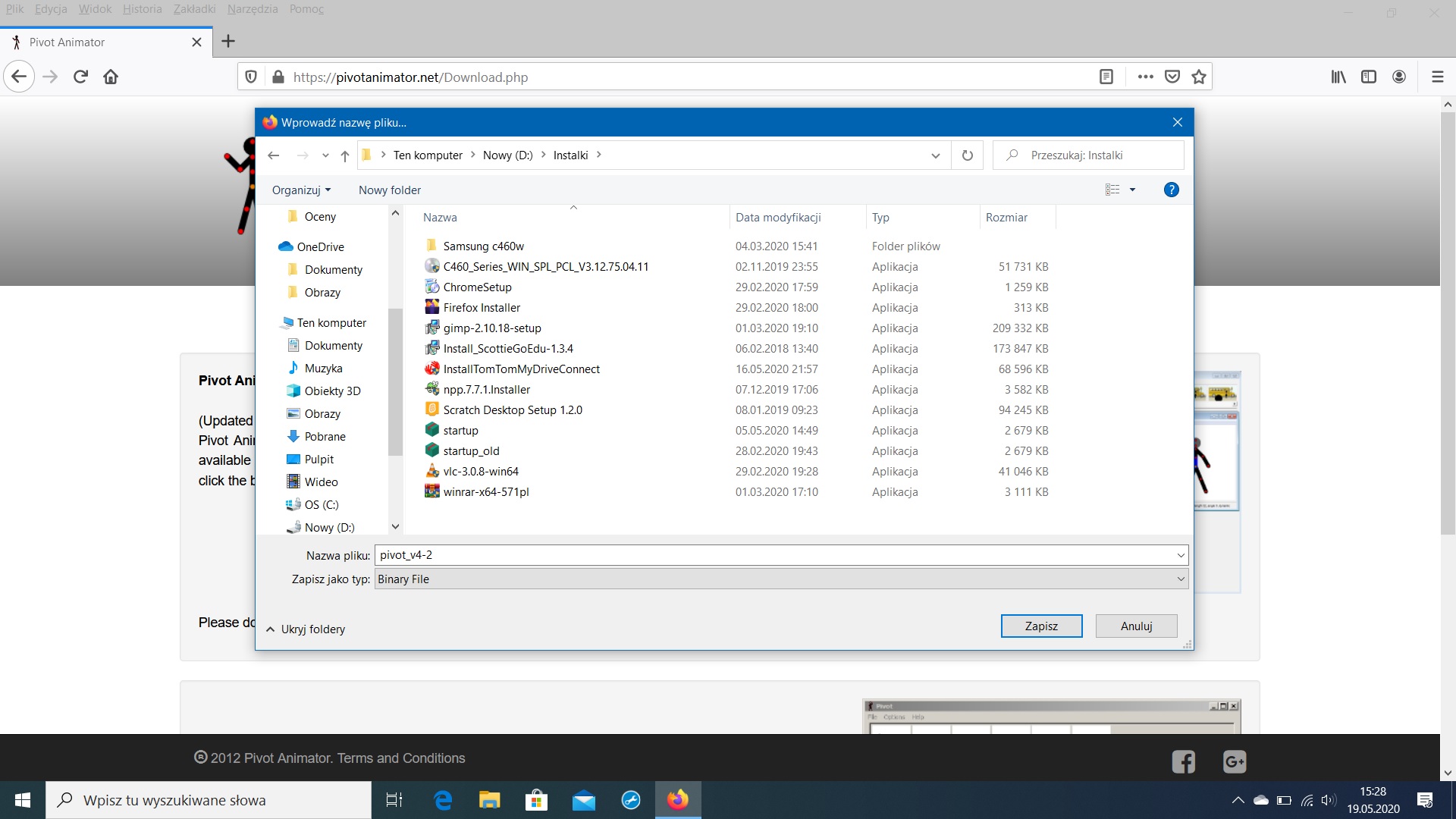1456x819 pixels.
Task: Open File Explorer from taskbar
Action: pyautogui.click(x=489, y=800)
